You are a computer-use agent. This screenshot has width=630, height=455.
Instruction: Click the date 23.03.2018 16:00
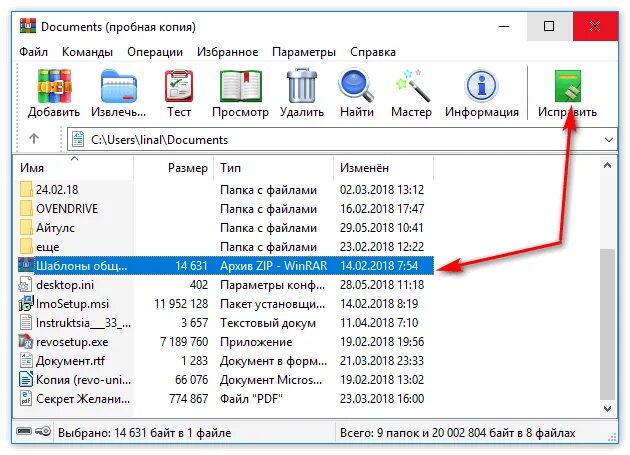click(x=382, y=399)
